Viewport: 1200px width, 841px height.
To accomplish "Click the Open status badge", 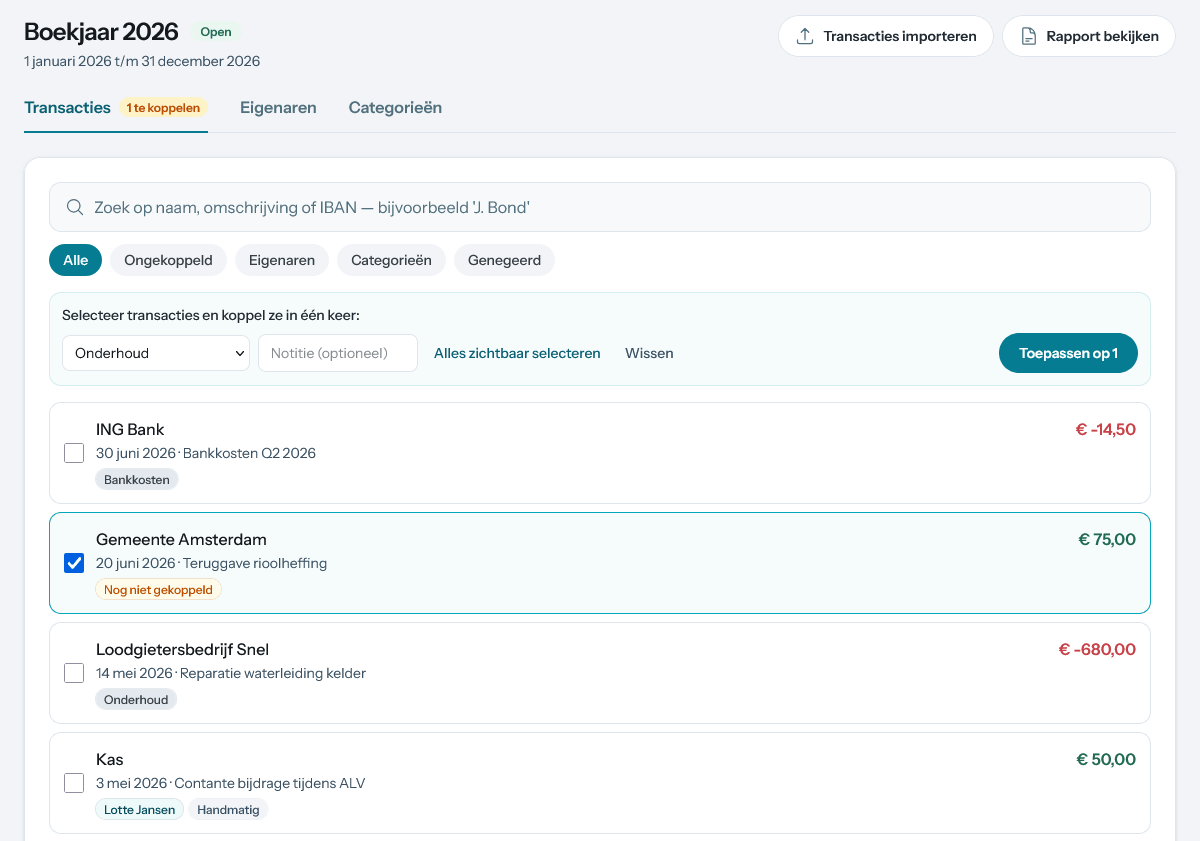I will coord(216,32).
